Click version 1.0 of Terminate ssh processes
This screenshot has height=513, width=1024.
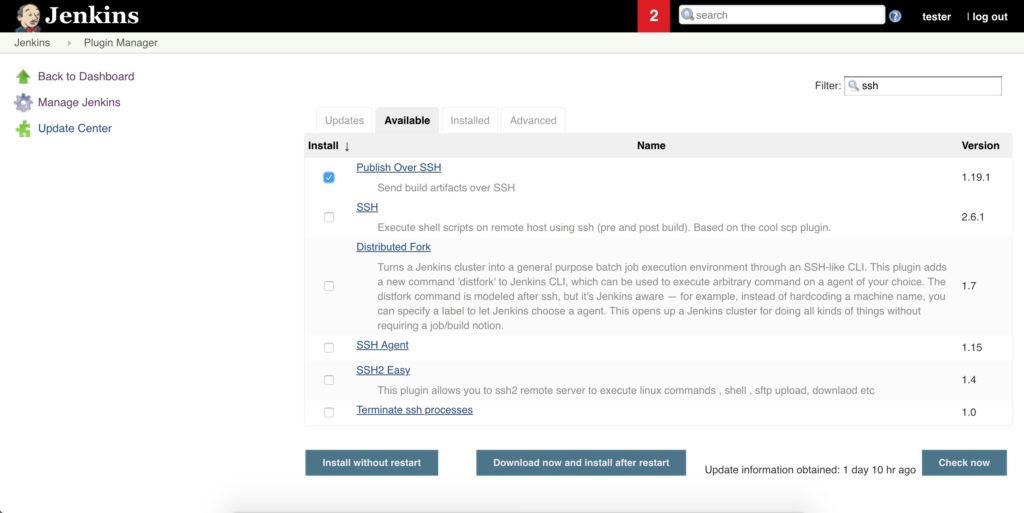tap(968, 412)
